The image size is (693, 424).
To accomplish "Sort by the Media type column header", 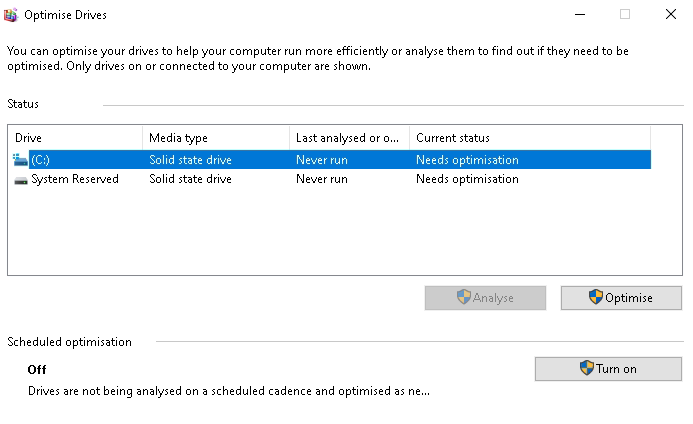I will tap(215, 138).
